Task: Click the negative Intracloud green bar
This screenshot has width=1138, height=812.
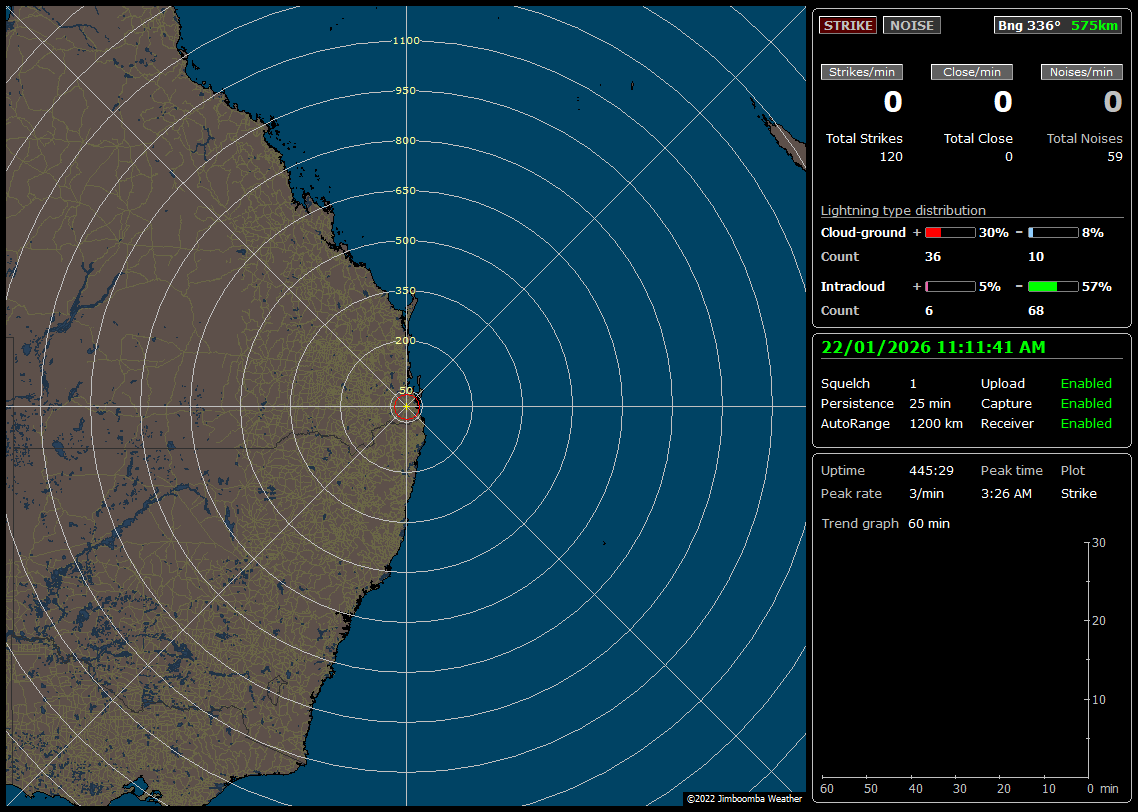Action: tap(1053, 287)
